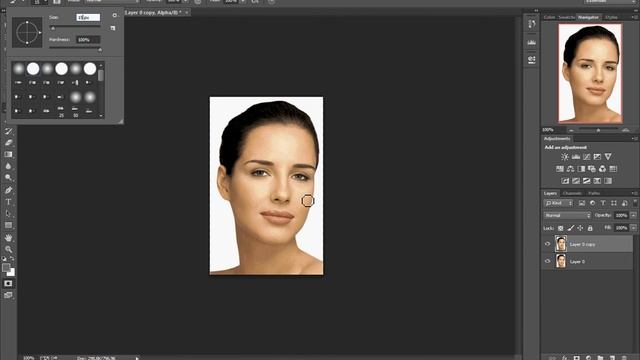Turn layer filtering switch on or off

click(x=635, y=202)
